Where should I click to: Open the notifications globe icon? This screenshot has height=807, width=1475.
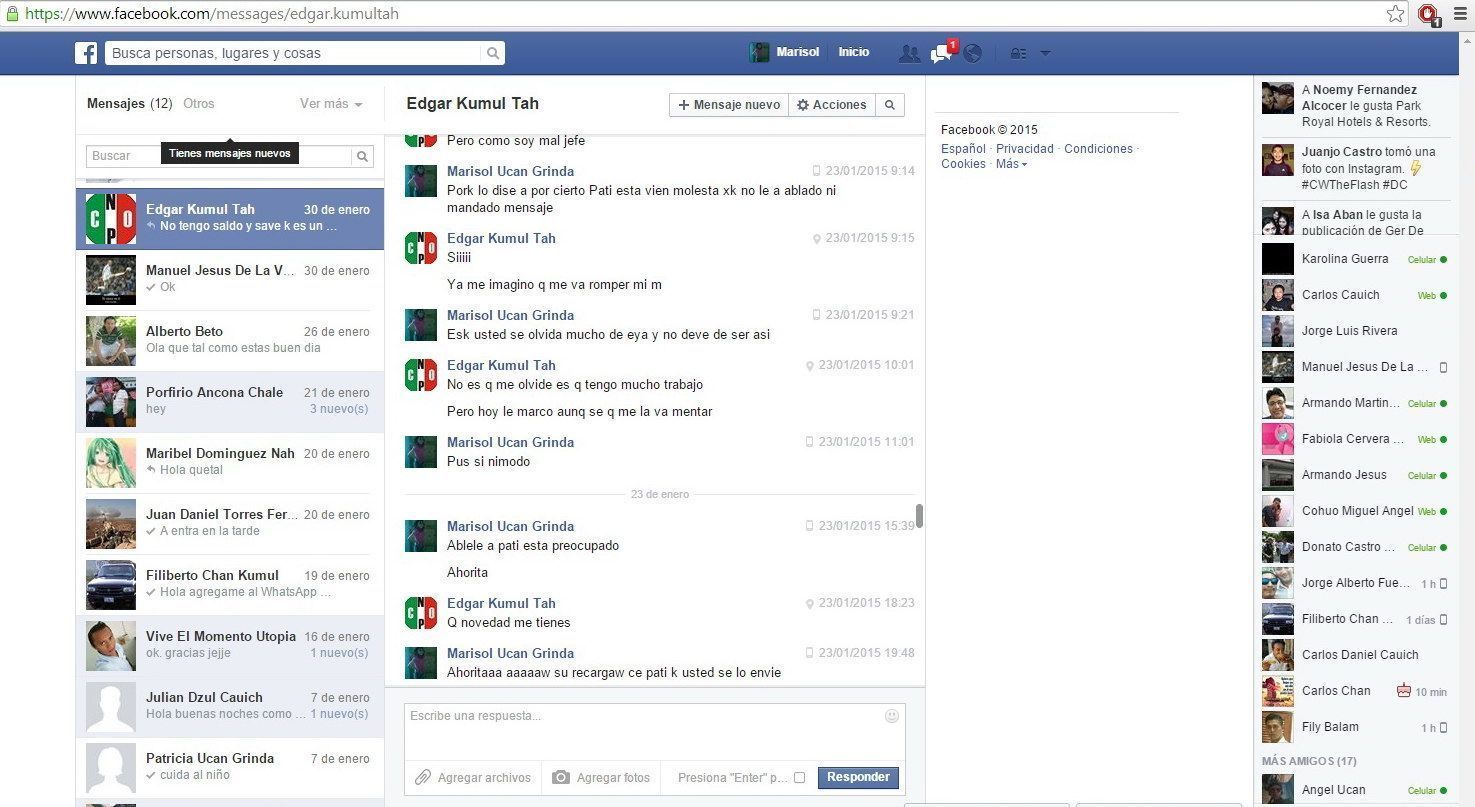(x=972, y=53)
